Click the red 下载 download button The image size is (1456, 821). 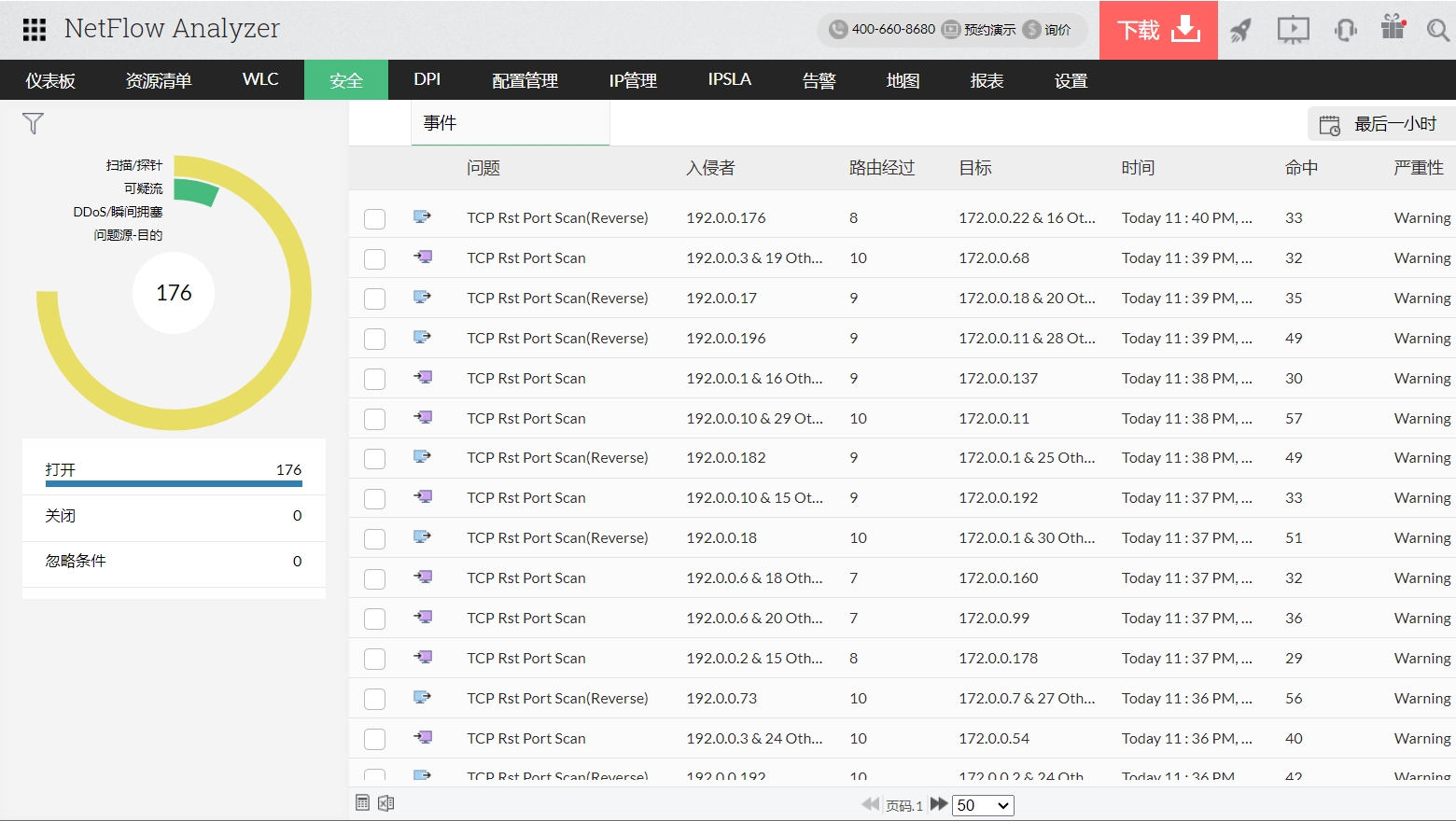(x=1158, y=31)
